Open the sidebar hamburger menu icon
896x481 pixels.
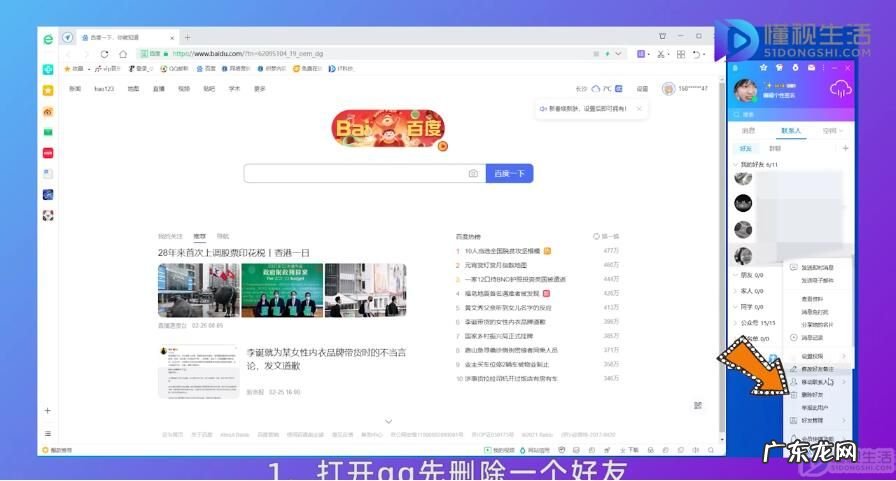(48, 434)
